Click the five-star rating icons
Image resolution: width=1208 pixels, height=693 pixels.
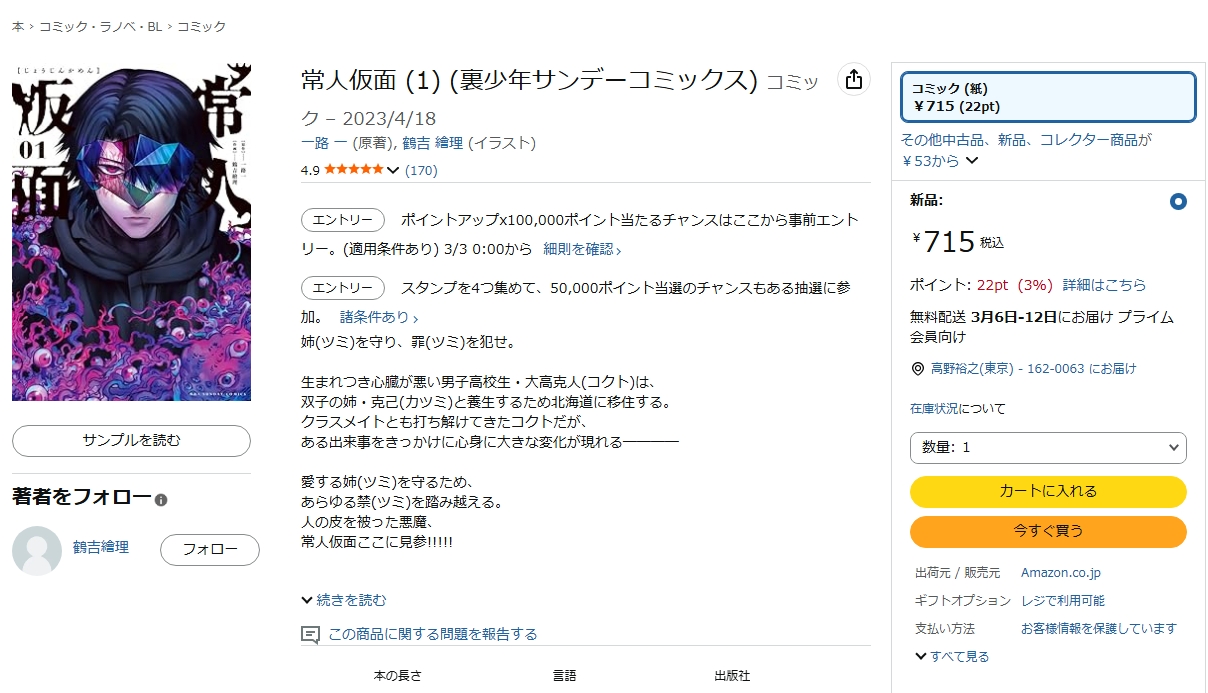coord(353,170)
